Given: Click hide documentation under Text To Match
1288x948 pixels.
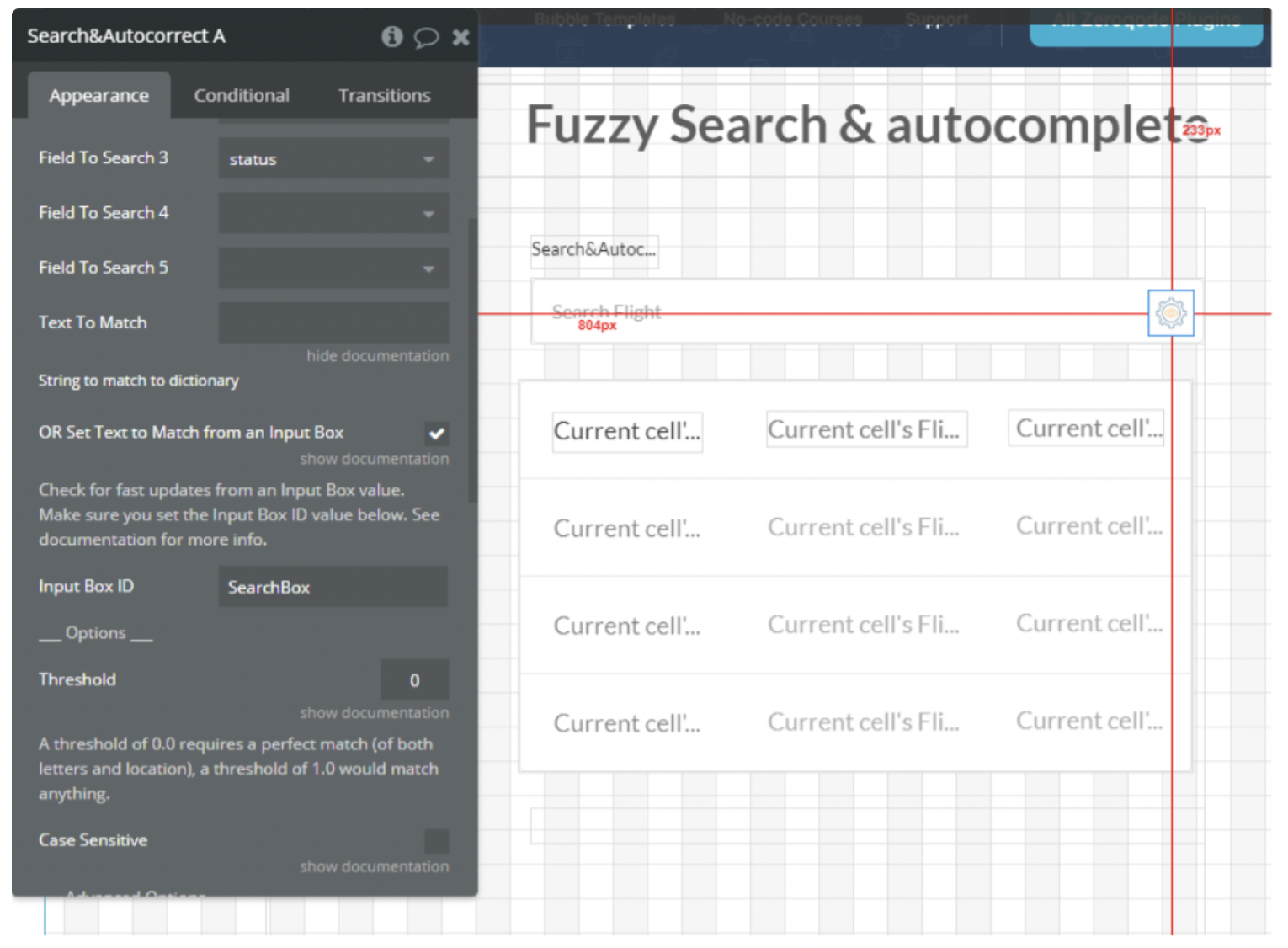Looking at the screenshot, I should 377,356.
